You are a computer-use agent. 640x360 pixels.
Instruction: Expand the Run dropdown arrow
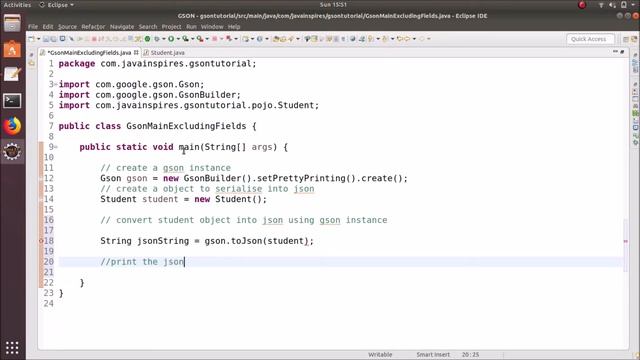coord(178,39)
